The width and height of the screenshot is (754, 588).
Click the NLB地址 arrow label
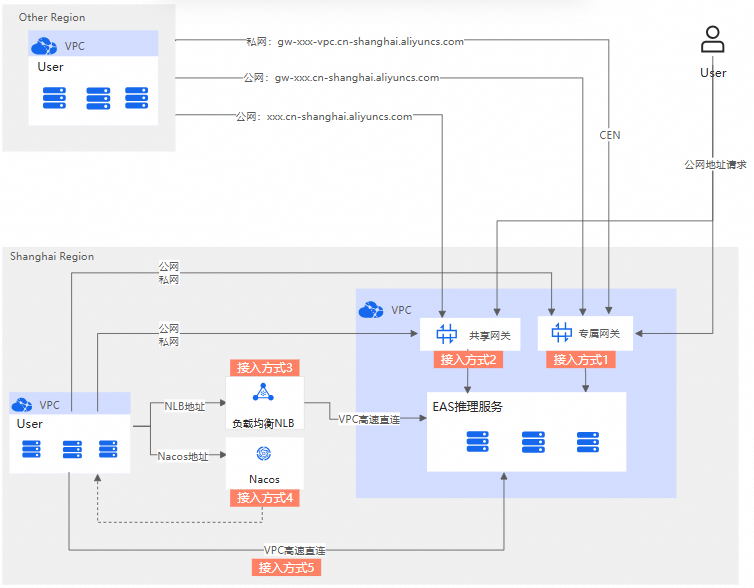click(x=185, y=406)
